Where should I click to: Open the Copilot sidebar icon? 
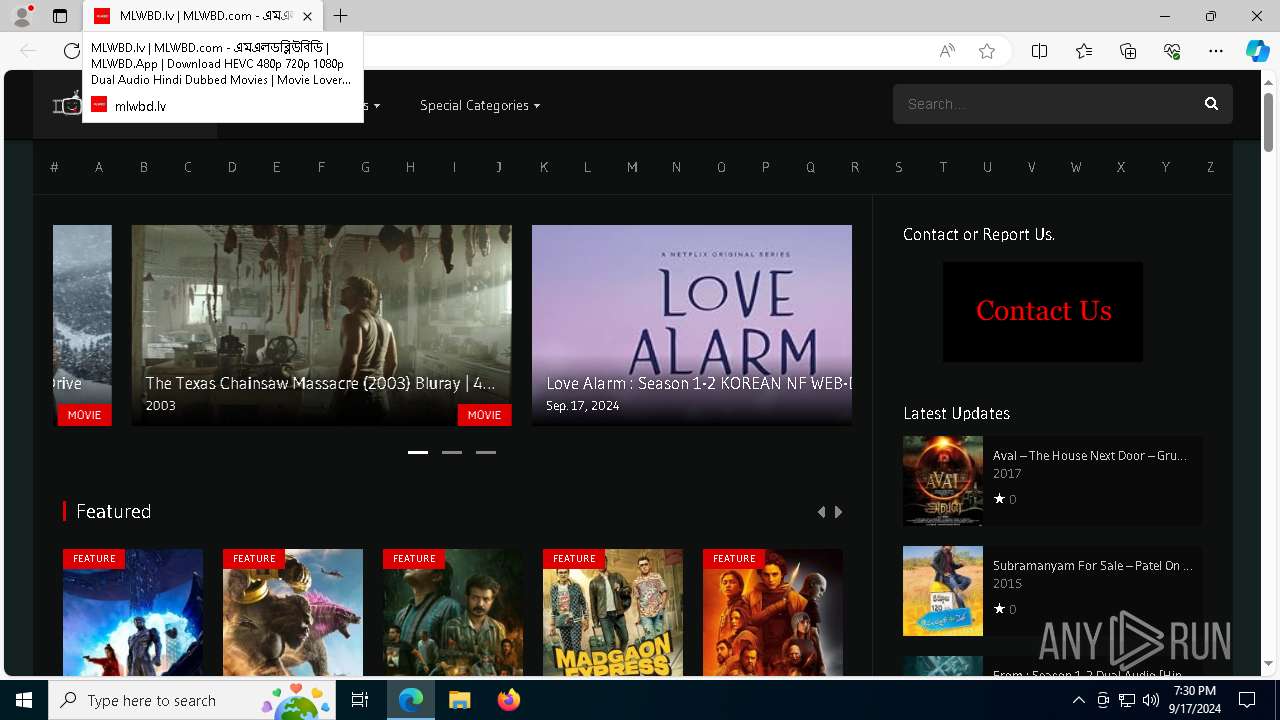tap(1257, 51)
